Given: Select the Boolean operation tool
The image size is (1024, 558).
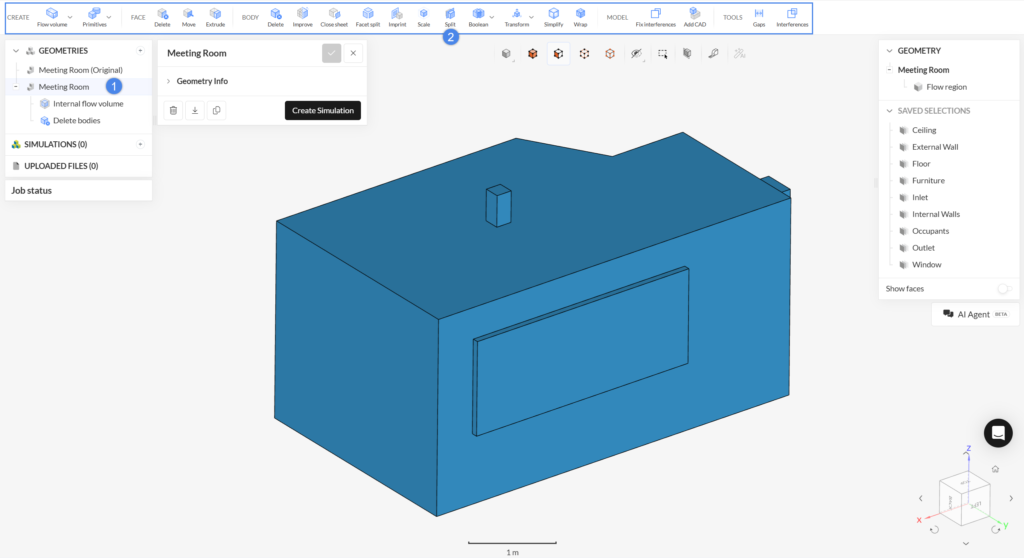Looking at the screenshot, I should [478, 17].
